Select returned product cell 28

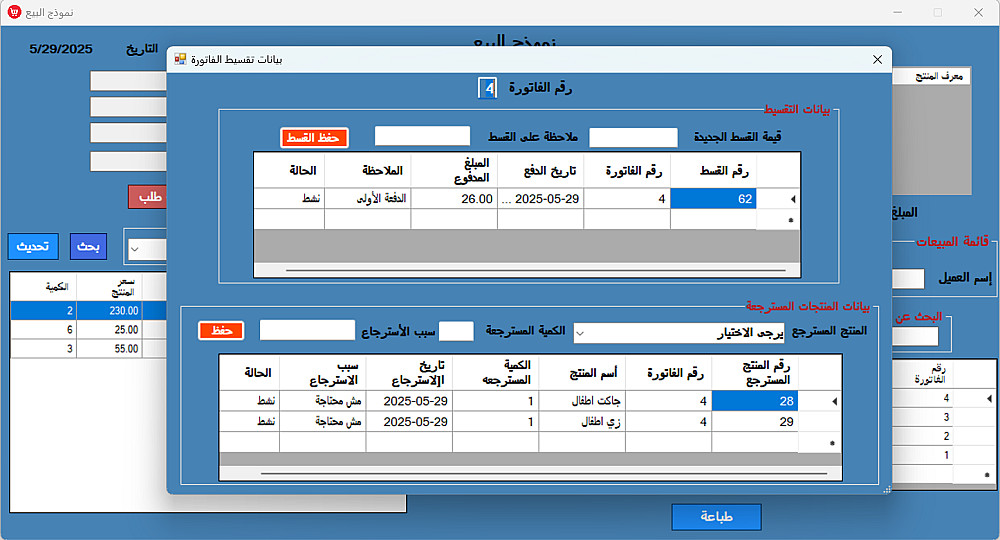tap(754, 401)
